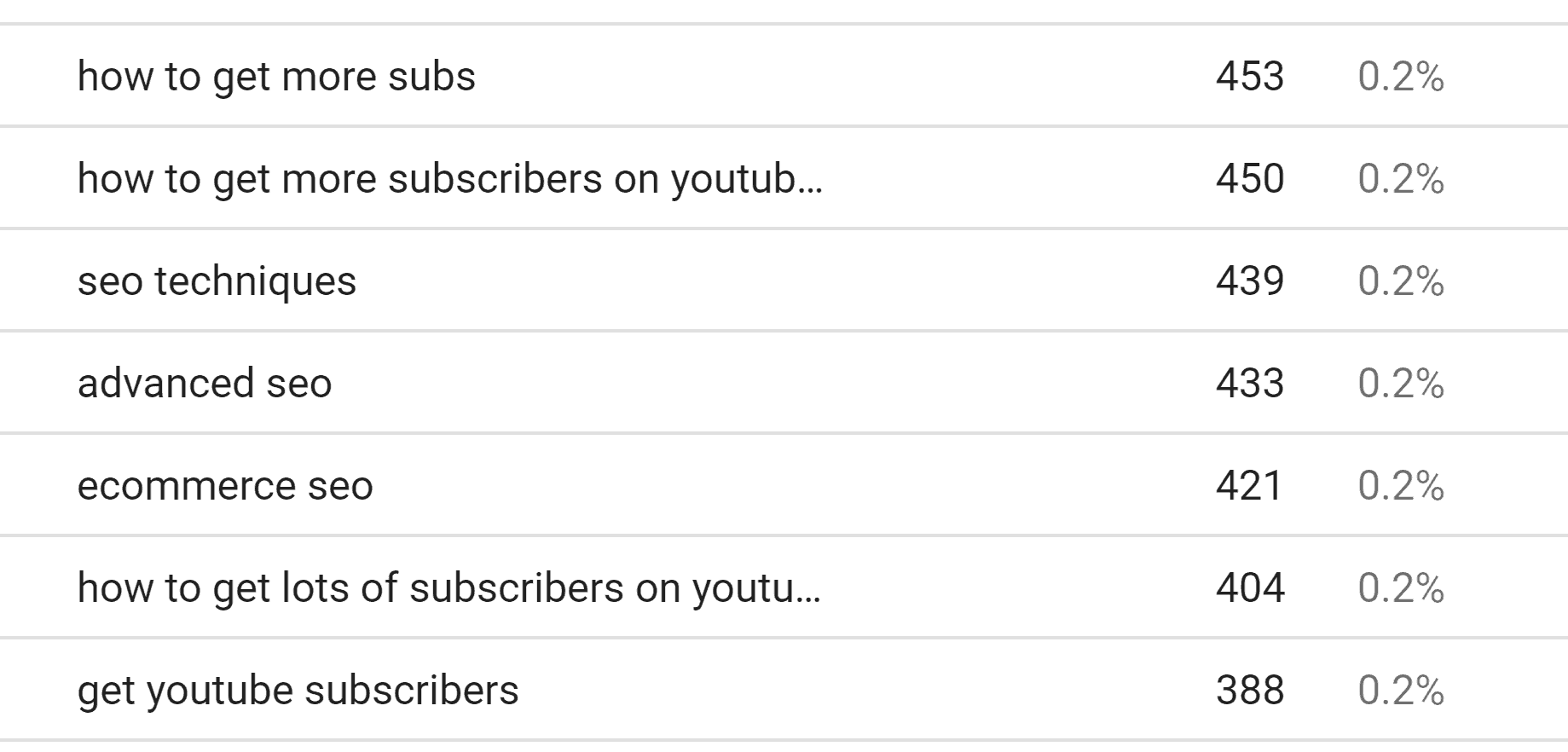
Task: Select the 450 views count
Action: [1249, 179]
